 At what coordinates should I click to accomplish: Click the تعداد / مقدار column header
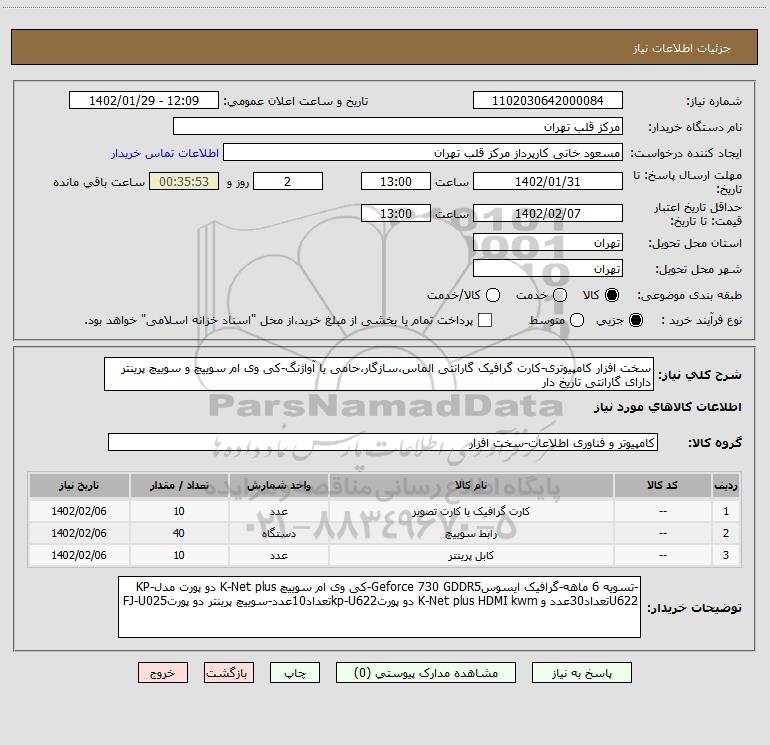(x=179, y=485)
